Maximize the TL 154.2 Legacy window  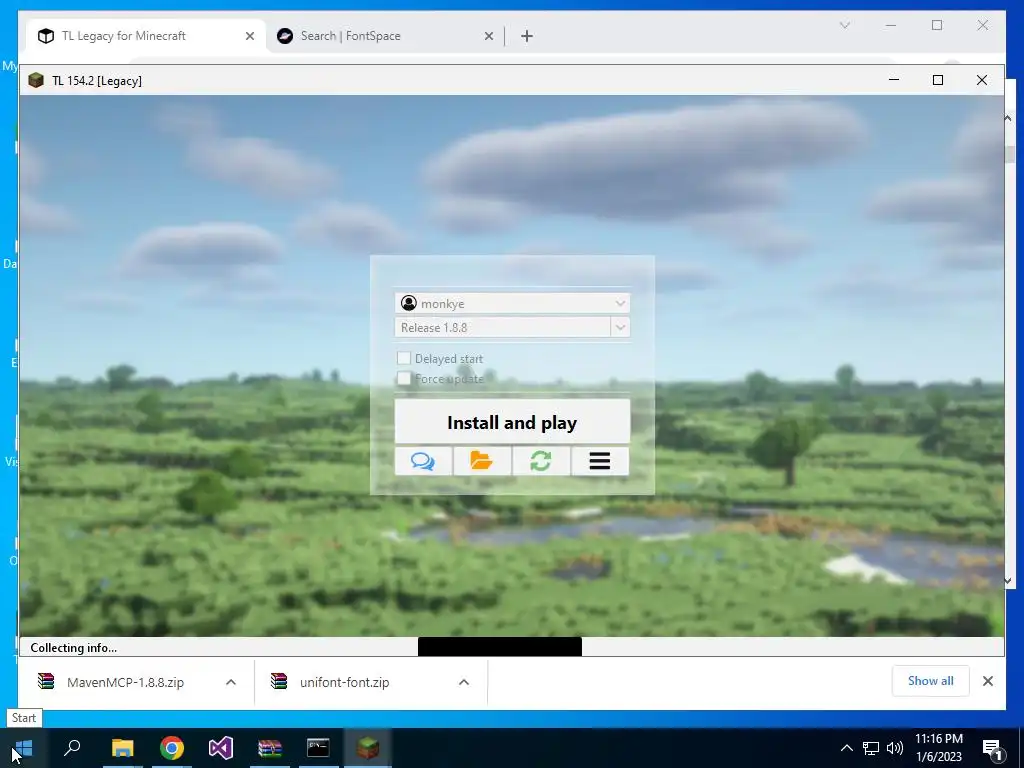coord(938,80)
